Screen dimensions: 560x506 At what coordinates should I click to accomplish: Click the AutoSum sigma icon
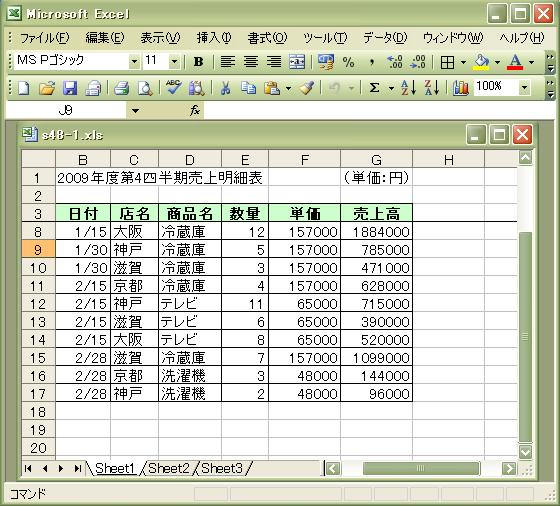pos(374,87)
